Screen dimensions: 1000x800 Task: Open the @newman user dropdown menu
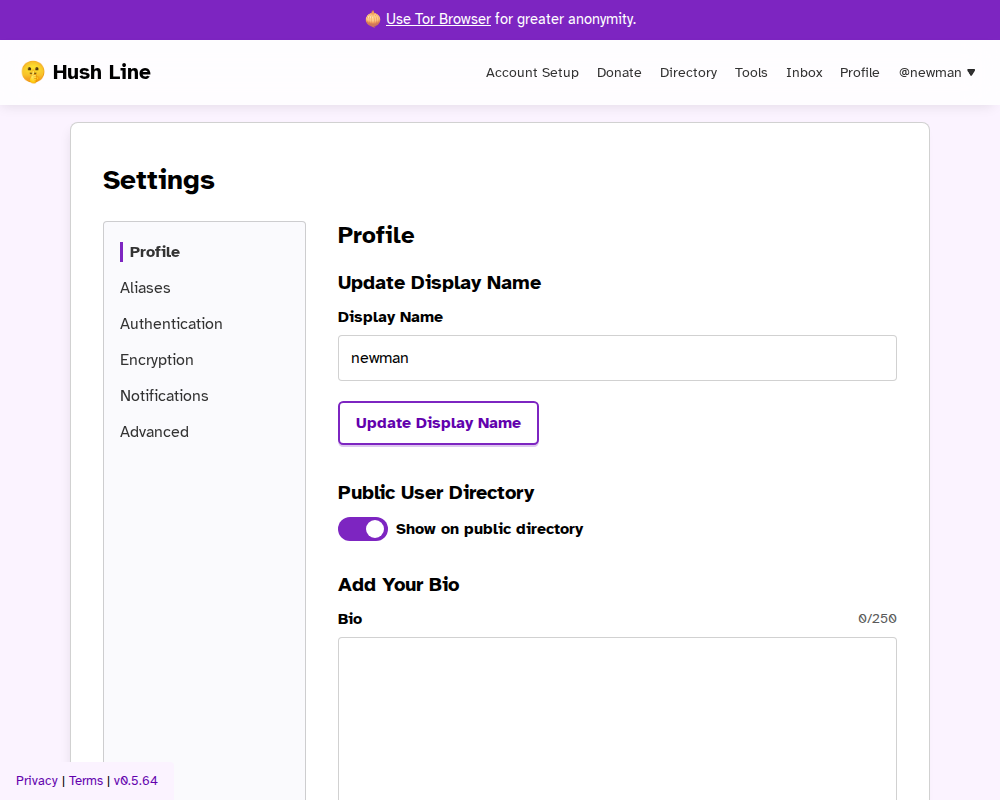[936, 73]
